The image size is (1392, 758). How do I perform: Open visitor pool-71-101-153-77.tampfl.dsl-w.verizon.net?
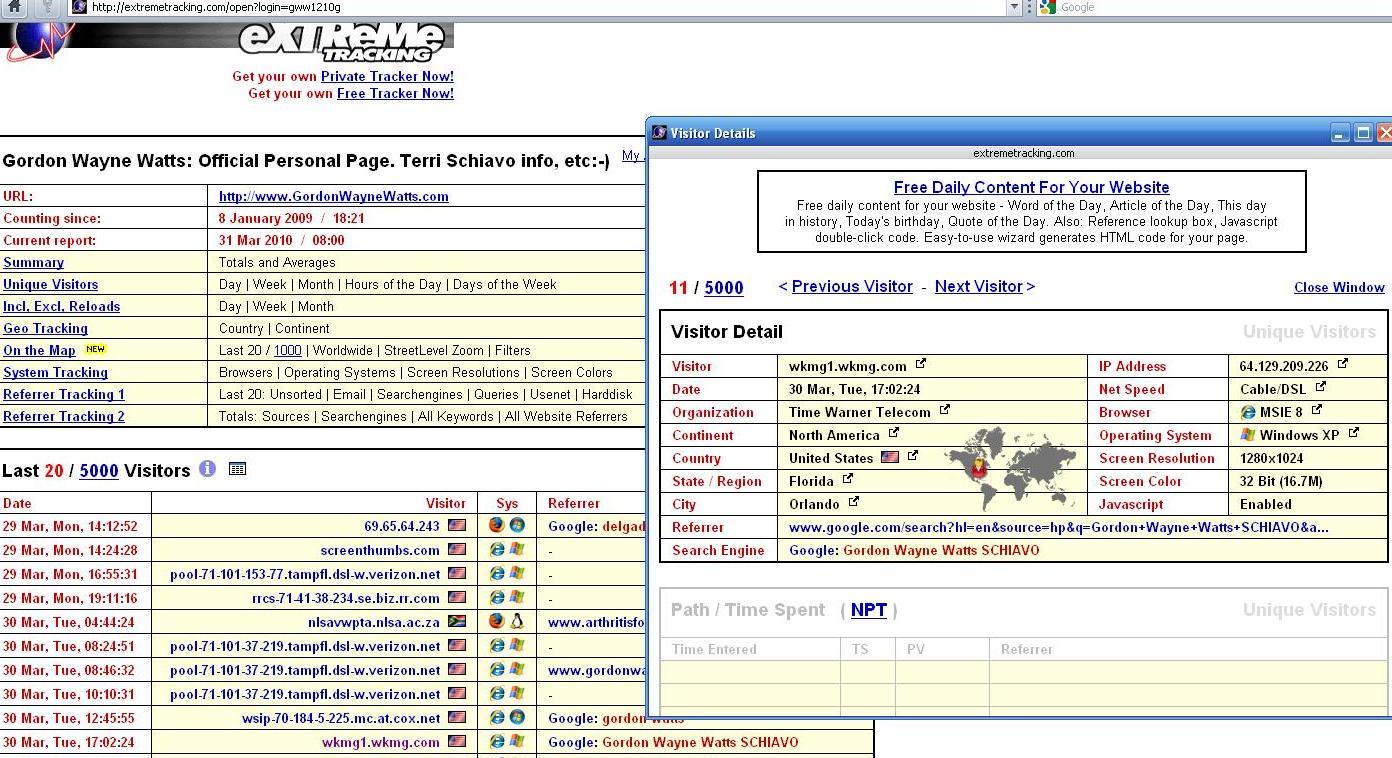click(305, 574)
